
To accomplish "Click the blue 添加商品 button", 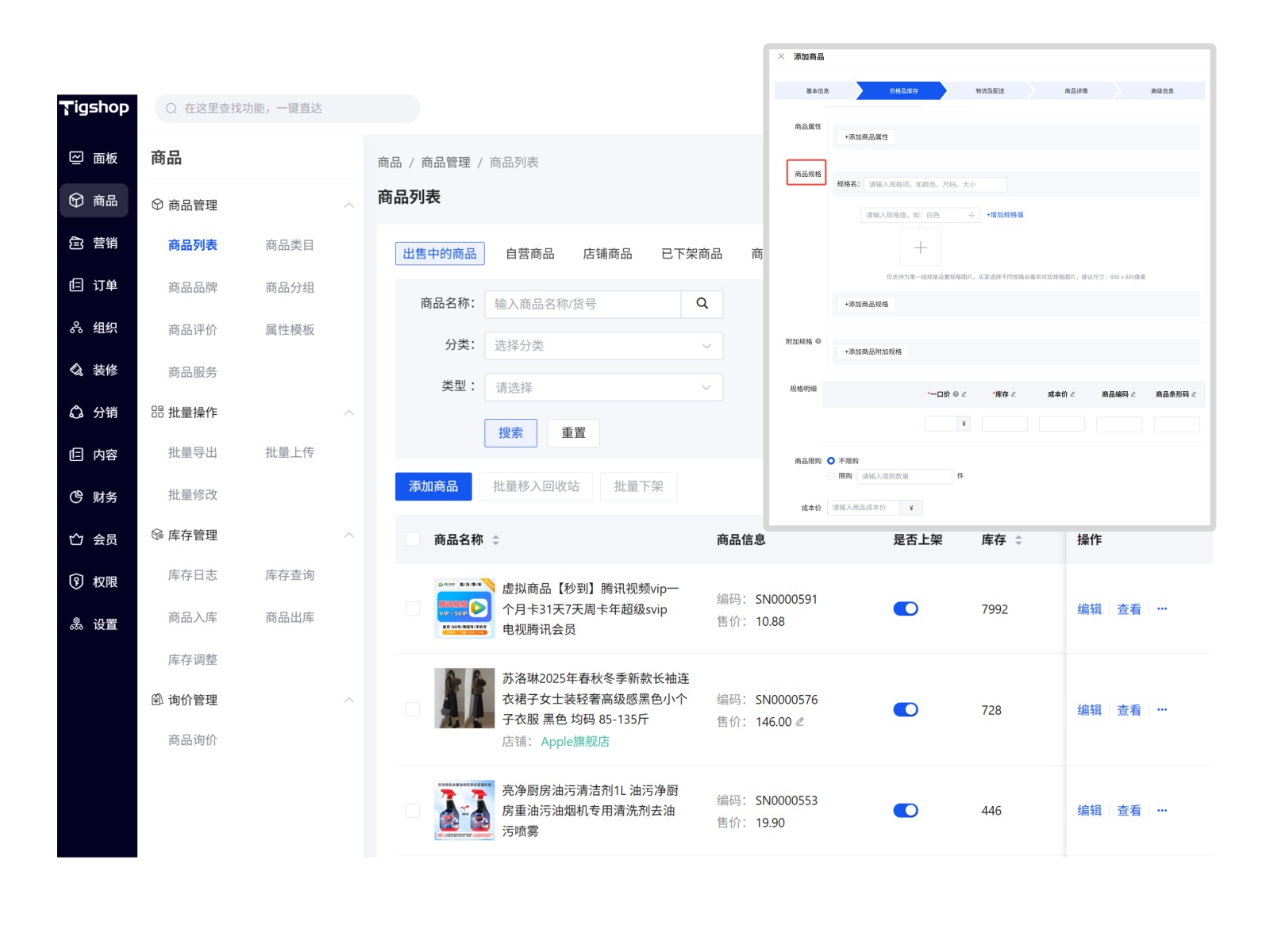I will pos(433,486).
